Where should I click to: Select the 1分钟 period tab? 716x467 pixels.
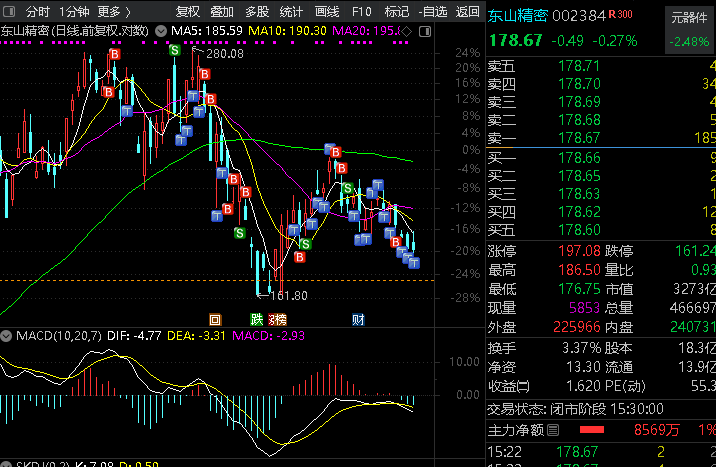pyautogui.click(x=74, y=11)
